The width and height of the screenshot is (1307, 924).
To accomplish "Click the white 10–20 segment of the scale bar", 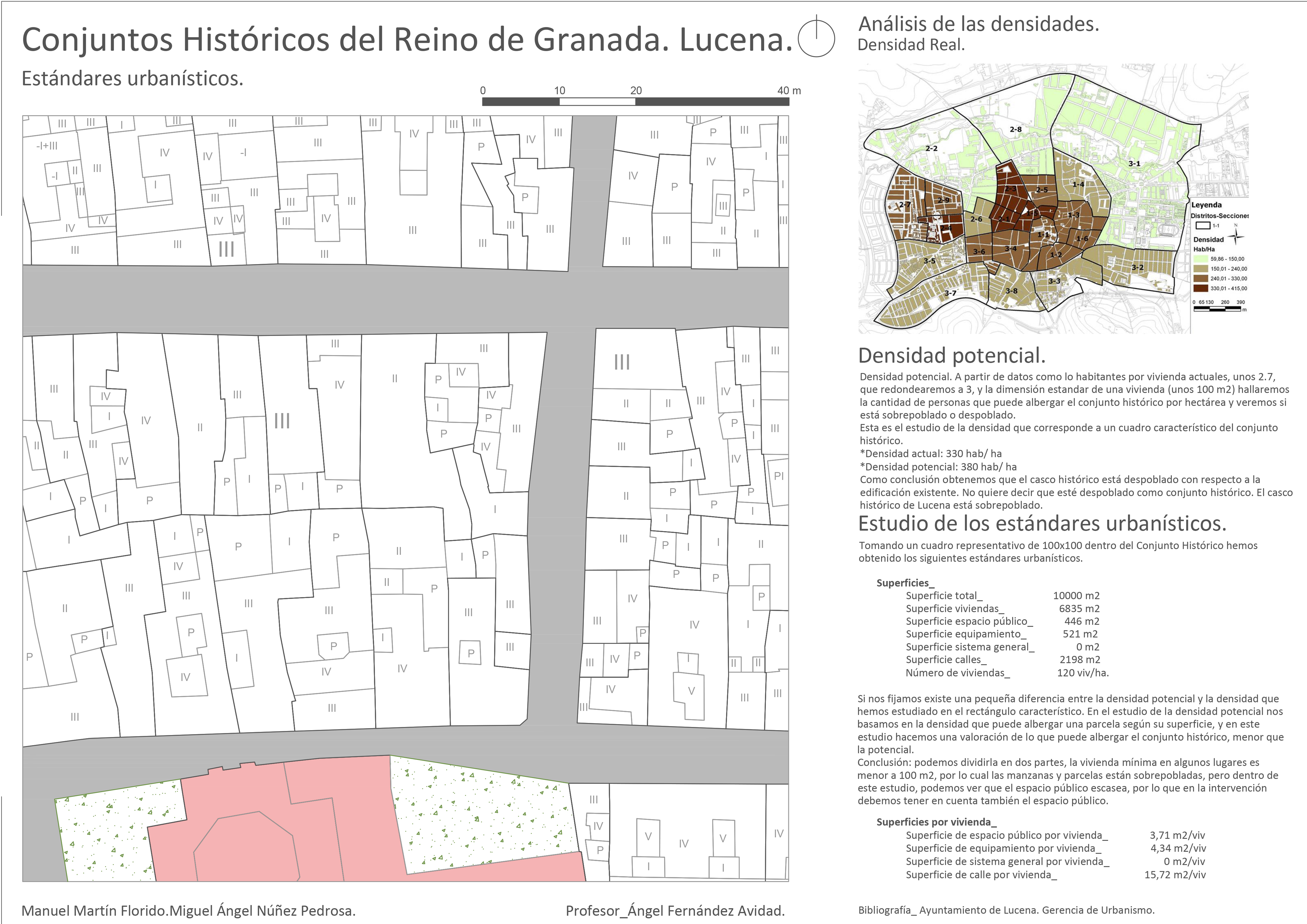I will tap(597, 102).
